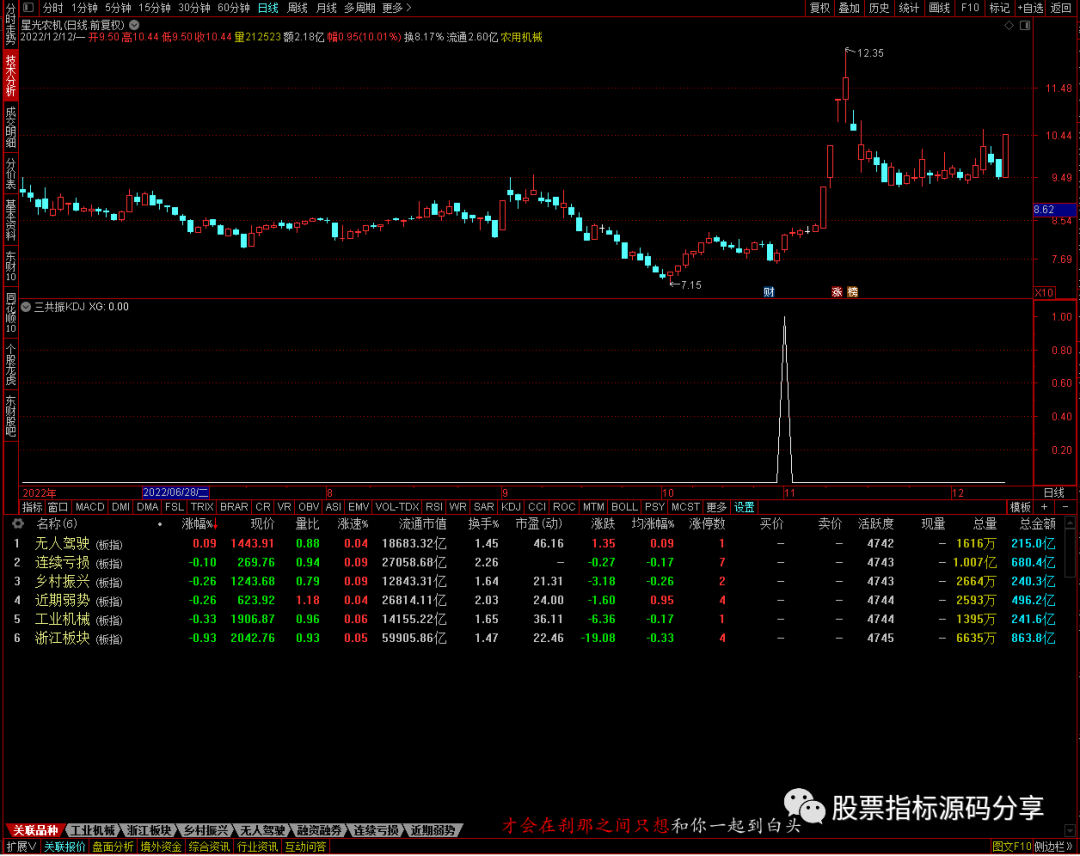Switch to the 30分钟 period
The height and width of the screenshot is (856, 1080).
click(x=194, y=8)
